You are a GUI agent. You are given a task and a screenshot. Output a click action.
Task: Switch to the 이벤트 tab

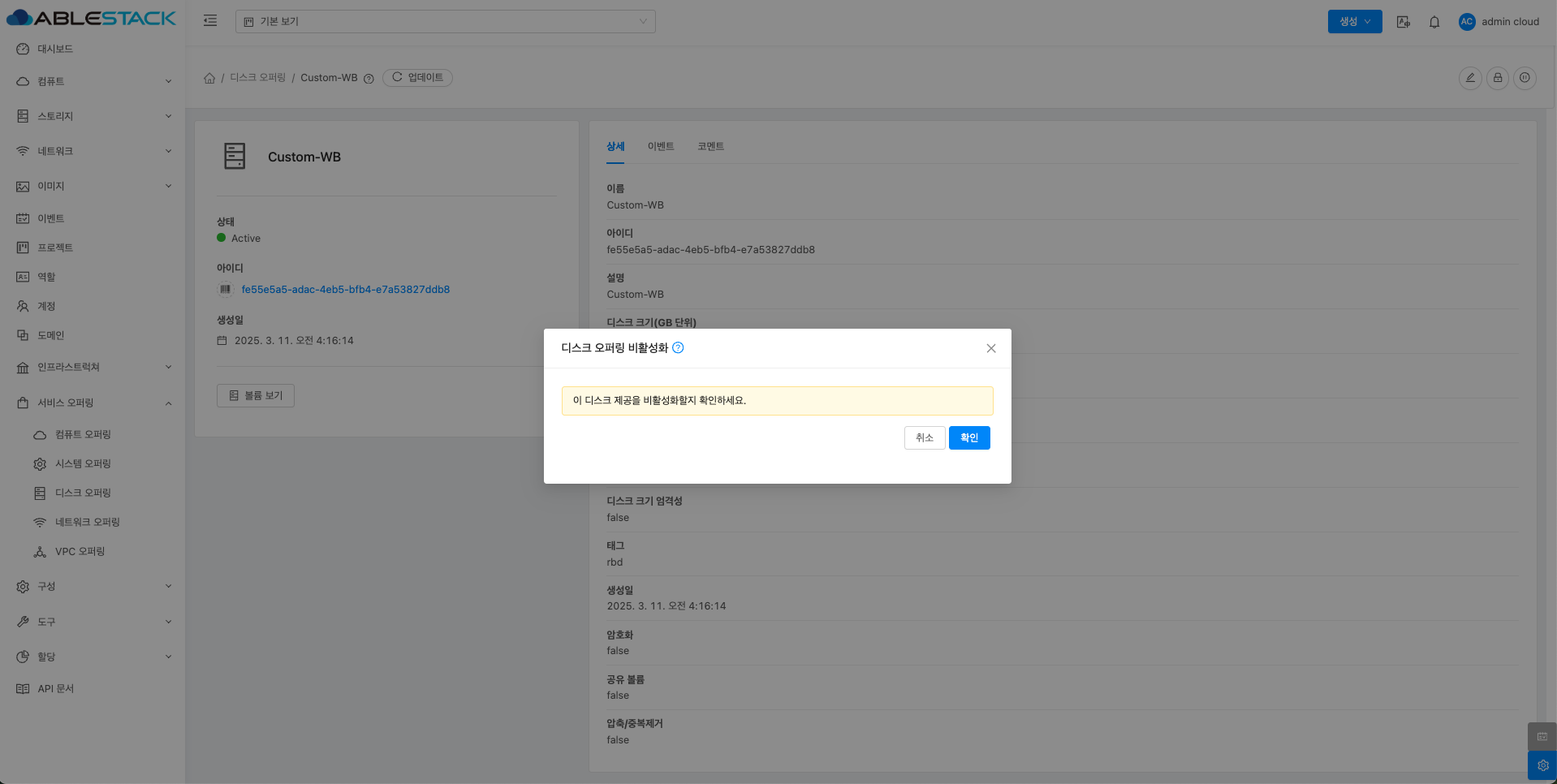click(660, 146)
